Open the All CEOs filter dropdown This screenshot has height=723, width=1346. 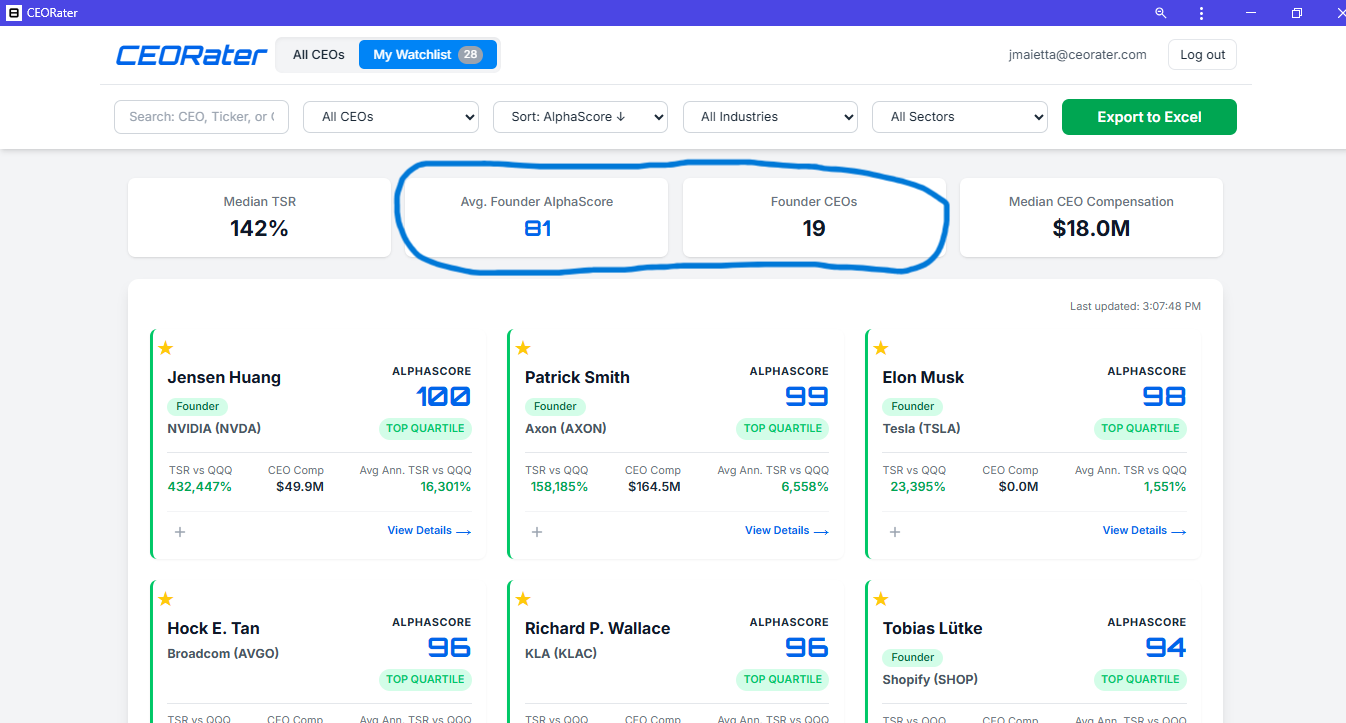coord(391,117)
